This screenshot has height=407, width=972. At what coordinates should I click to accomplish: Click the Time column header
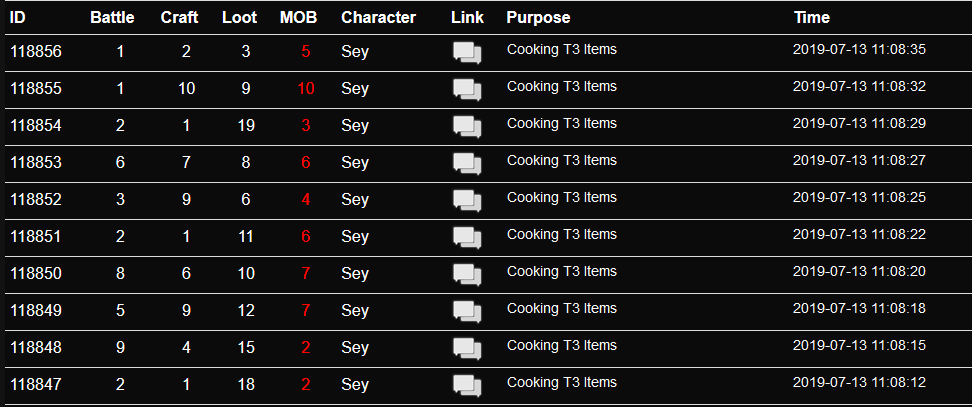811,18
